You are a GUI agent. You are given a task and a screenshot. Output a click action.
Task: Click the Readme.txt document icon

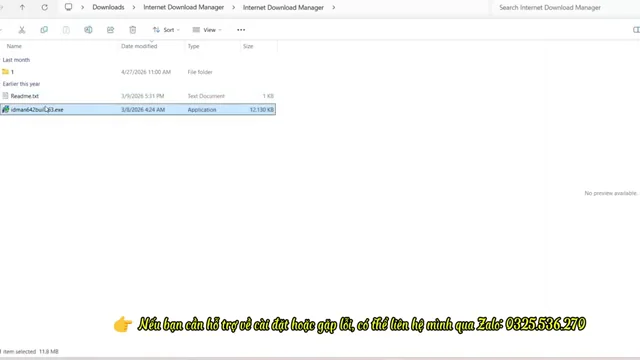(5, 96)
